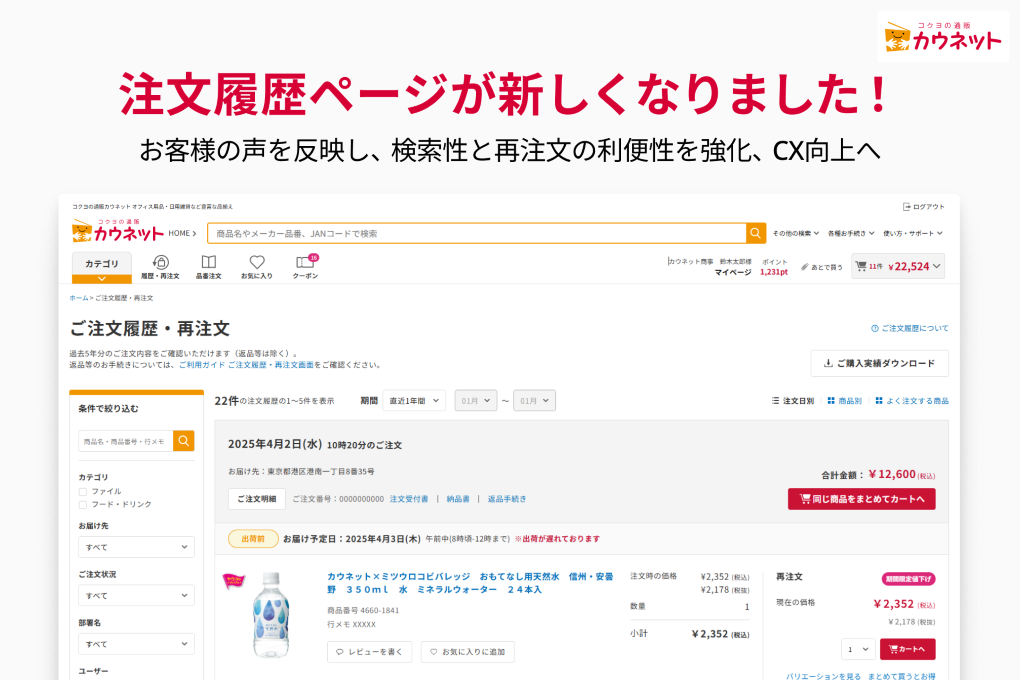Open お気に入り via the heart icon
Image resolution: width=1020 pixels, height=680 pixels.
coord(257,265)
